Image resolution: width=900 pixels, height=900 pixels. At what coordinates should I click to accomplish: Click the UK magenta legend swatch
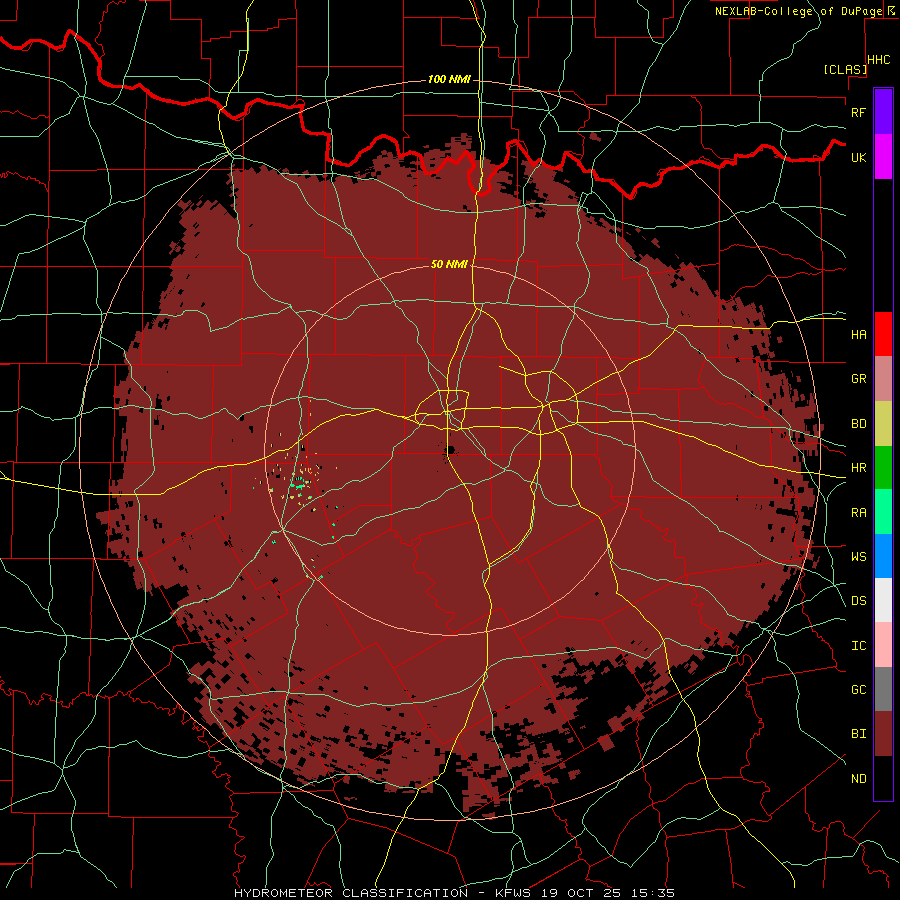(x=883, y=157)
